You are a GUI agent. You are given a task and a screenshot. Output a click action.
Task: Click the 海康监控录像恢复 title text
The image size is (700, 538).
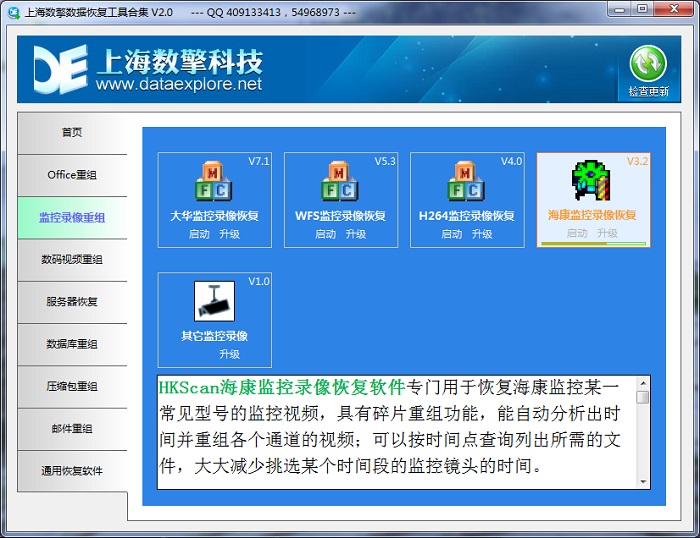pyautogui.click(x=592, y=215)
